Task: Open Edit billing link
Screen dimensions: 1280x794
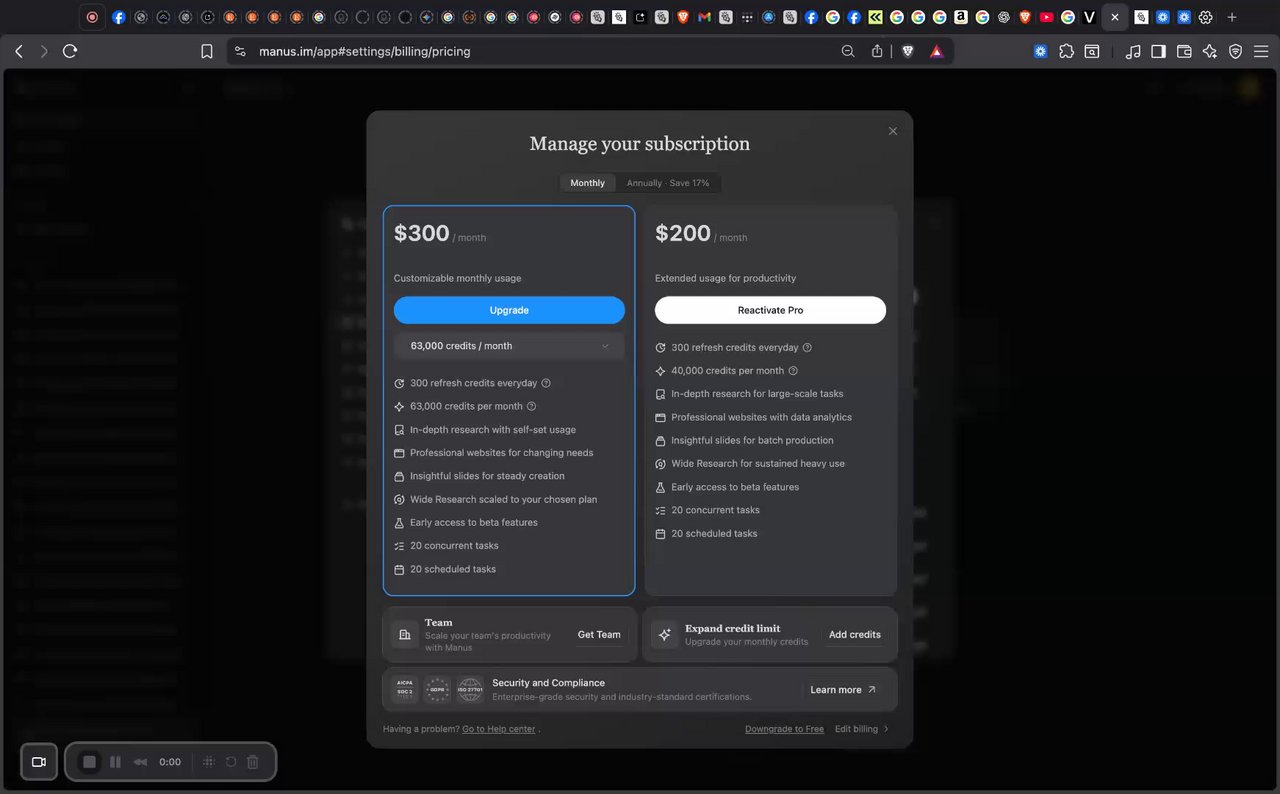Action: tap(862, 729)
